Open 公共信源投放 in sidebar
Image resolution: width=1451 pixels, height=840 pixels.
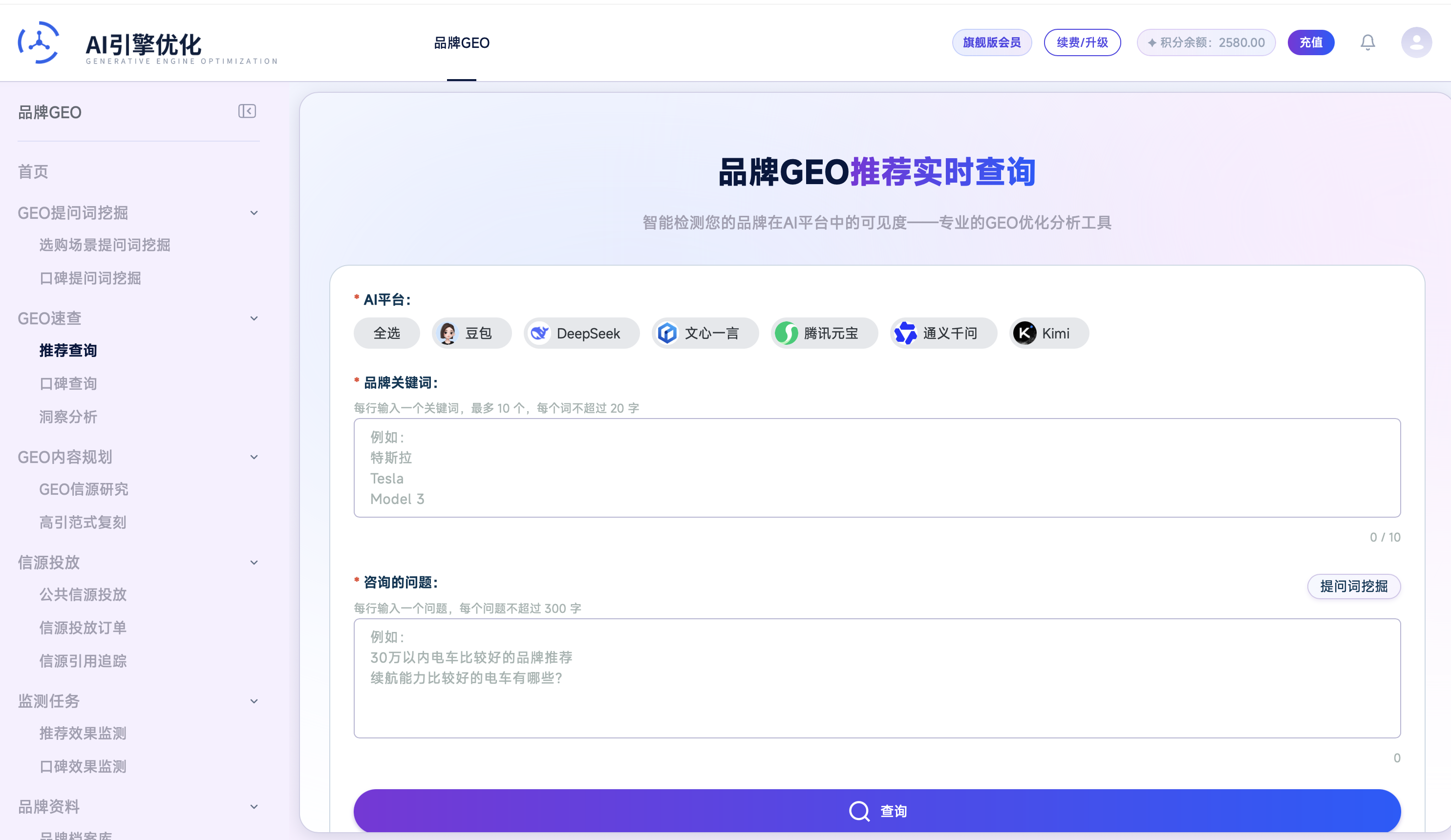point(83,595)
